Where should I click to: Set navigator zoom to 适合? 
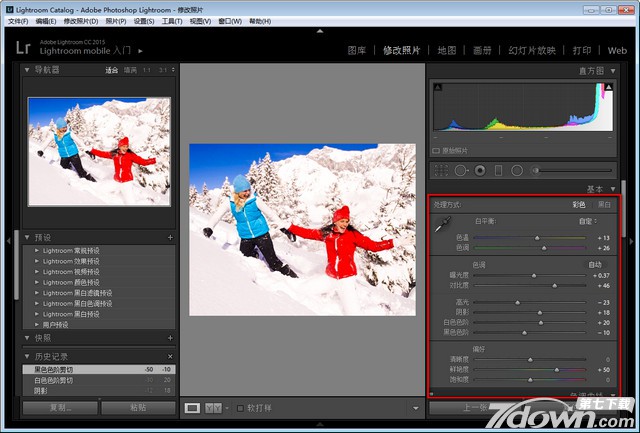pos(111,70)
